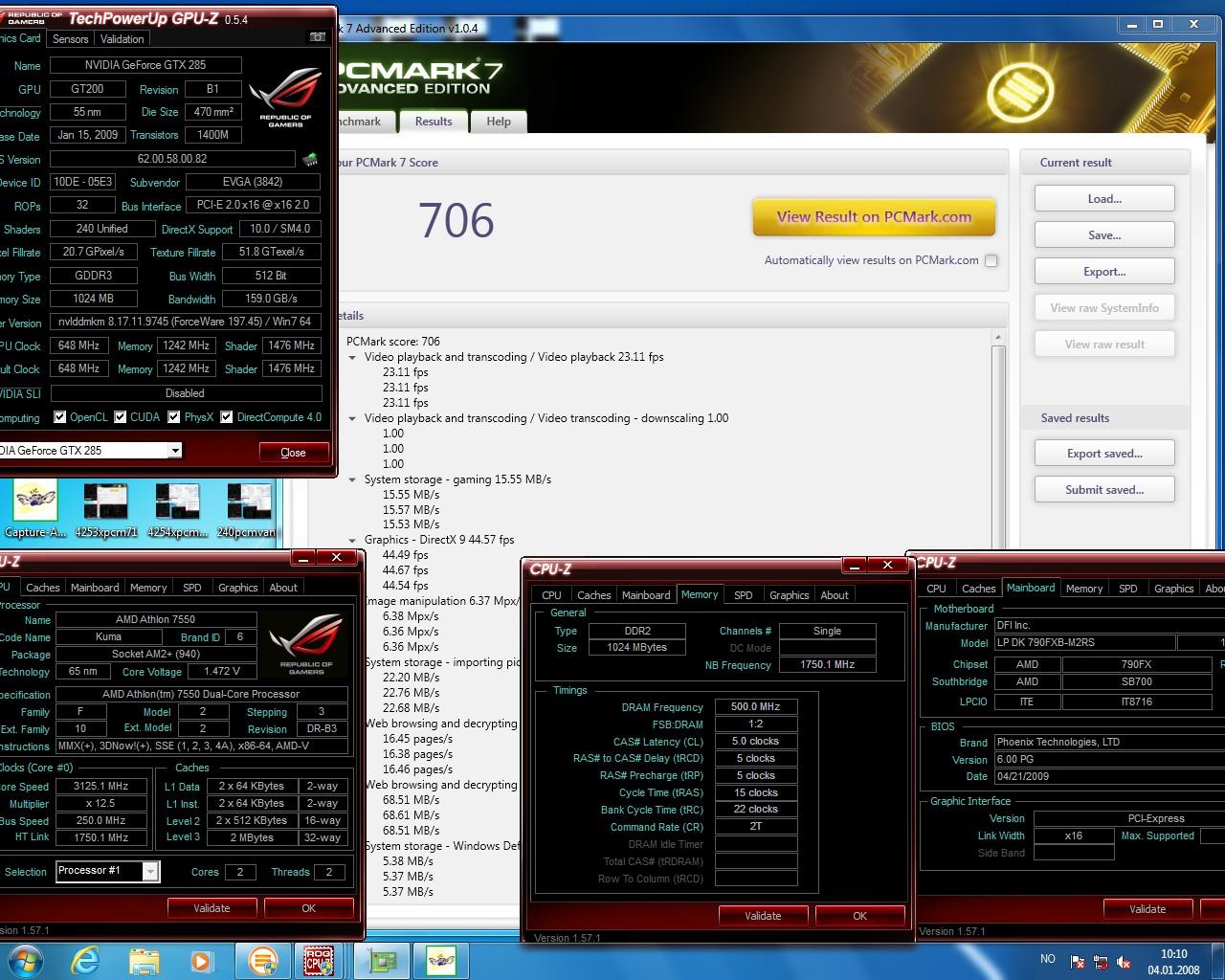1225x980 pixels.
Task: Open Graphics tab in the Memory CPU-Z window
Action: (x=790, y=595)
